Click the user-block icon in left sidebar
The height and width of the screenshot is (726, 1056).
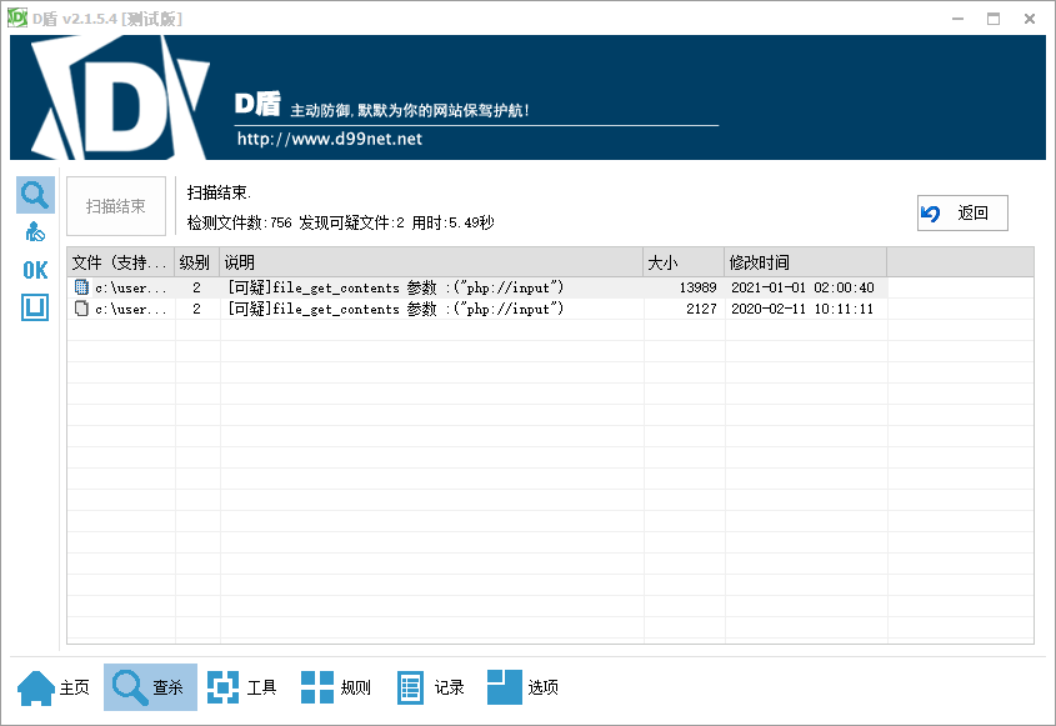pyautogui.click(x=35, y=232)
